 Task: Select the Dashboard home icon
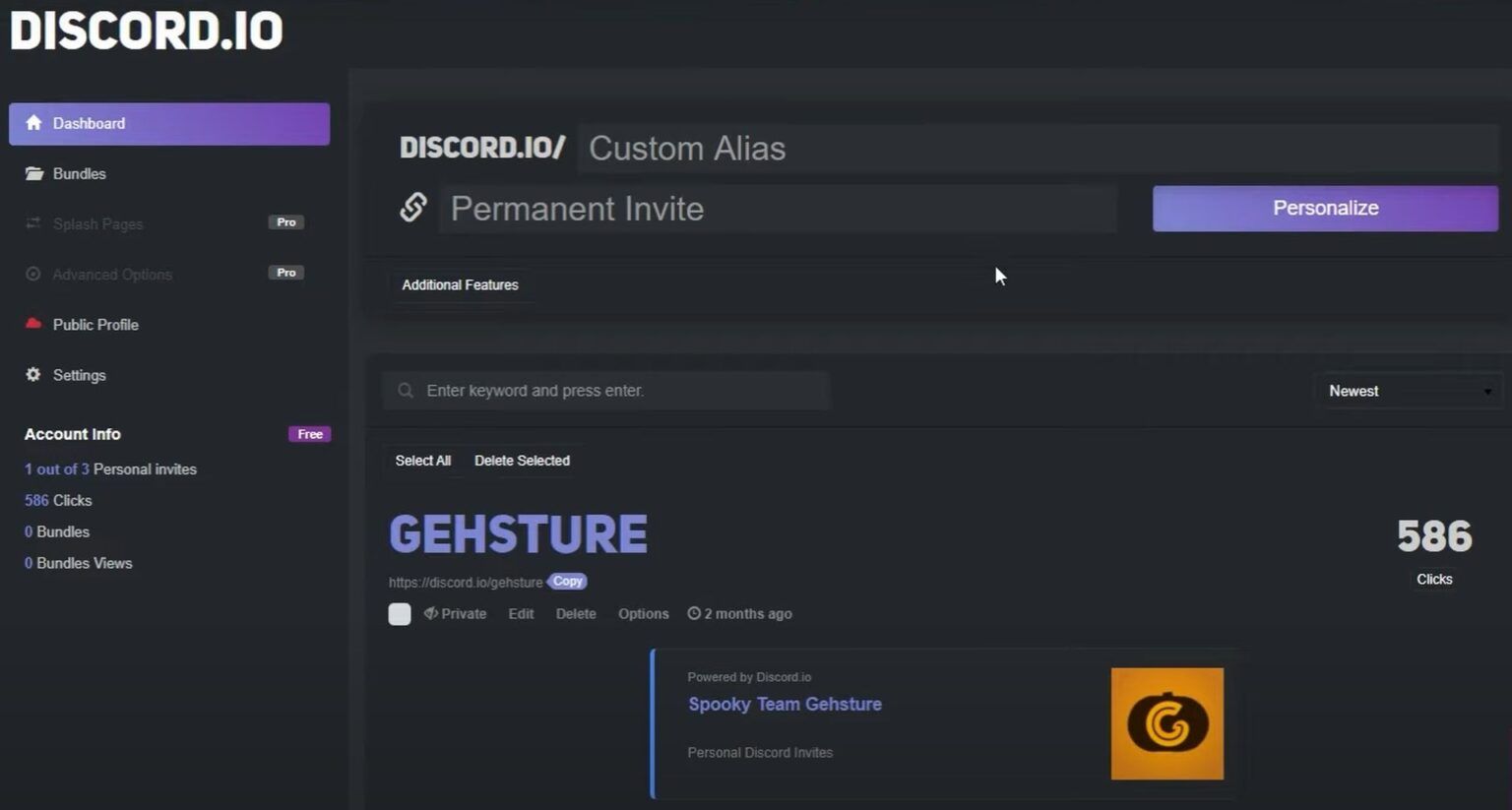pyautogui.click(x=33, y=122)
